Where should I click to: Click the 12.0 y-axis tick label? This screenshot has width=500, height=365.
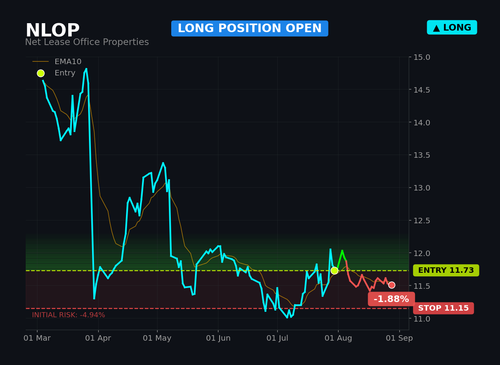coord(422,253)
